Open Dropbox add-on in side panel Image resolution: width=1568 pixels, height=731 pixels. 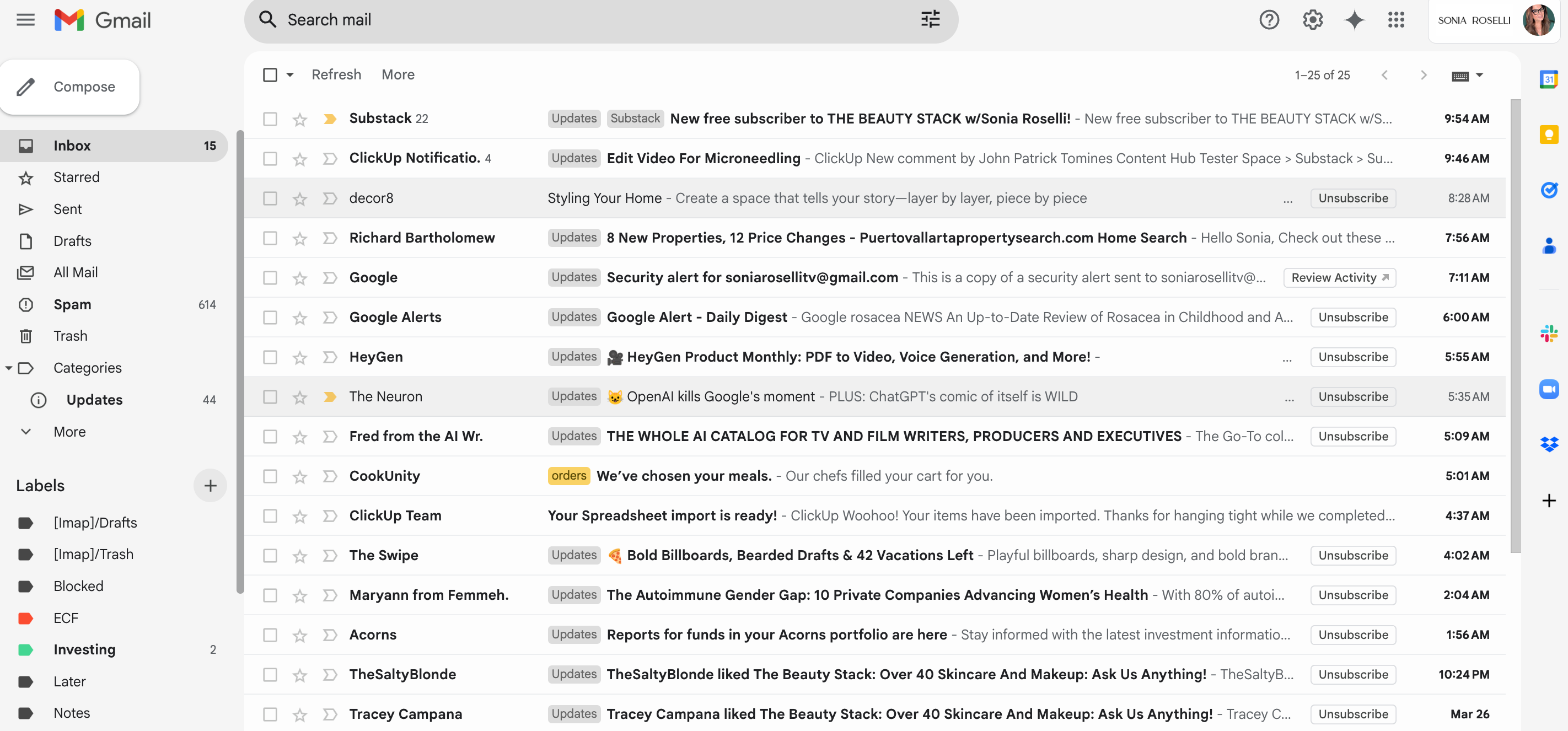tap(1549, 444)
